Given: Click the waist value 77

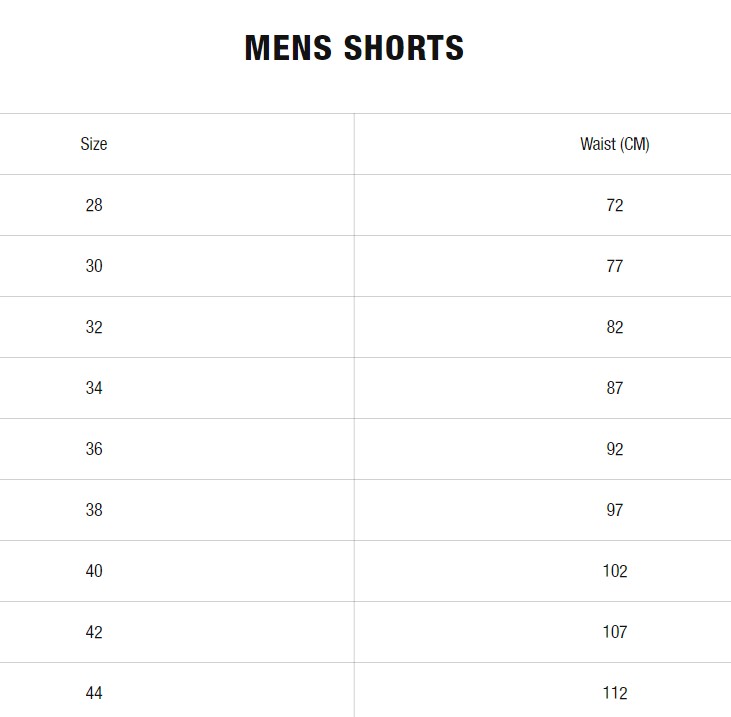Looking at the screenshot, I should pyautogui.click(x=614, y=266).
